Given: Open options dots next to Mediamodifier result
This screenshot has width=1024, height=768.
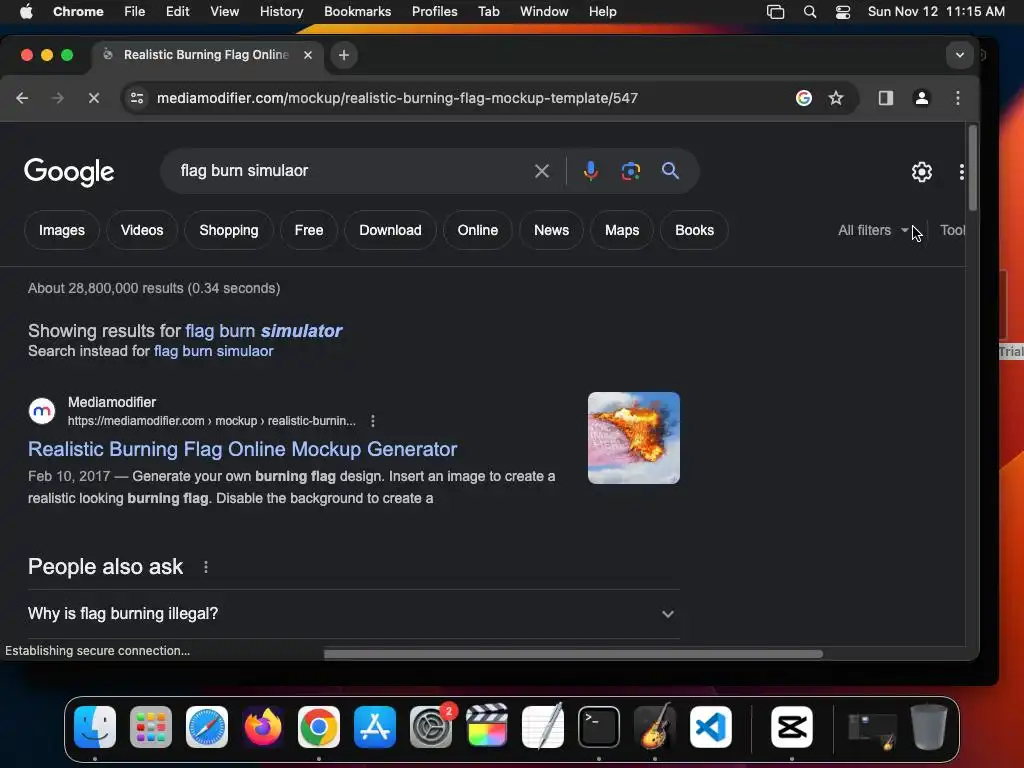Looking at the screenshot, I should [x=373, y=421].
